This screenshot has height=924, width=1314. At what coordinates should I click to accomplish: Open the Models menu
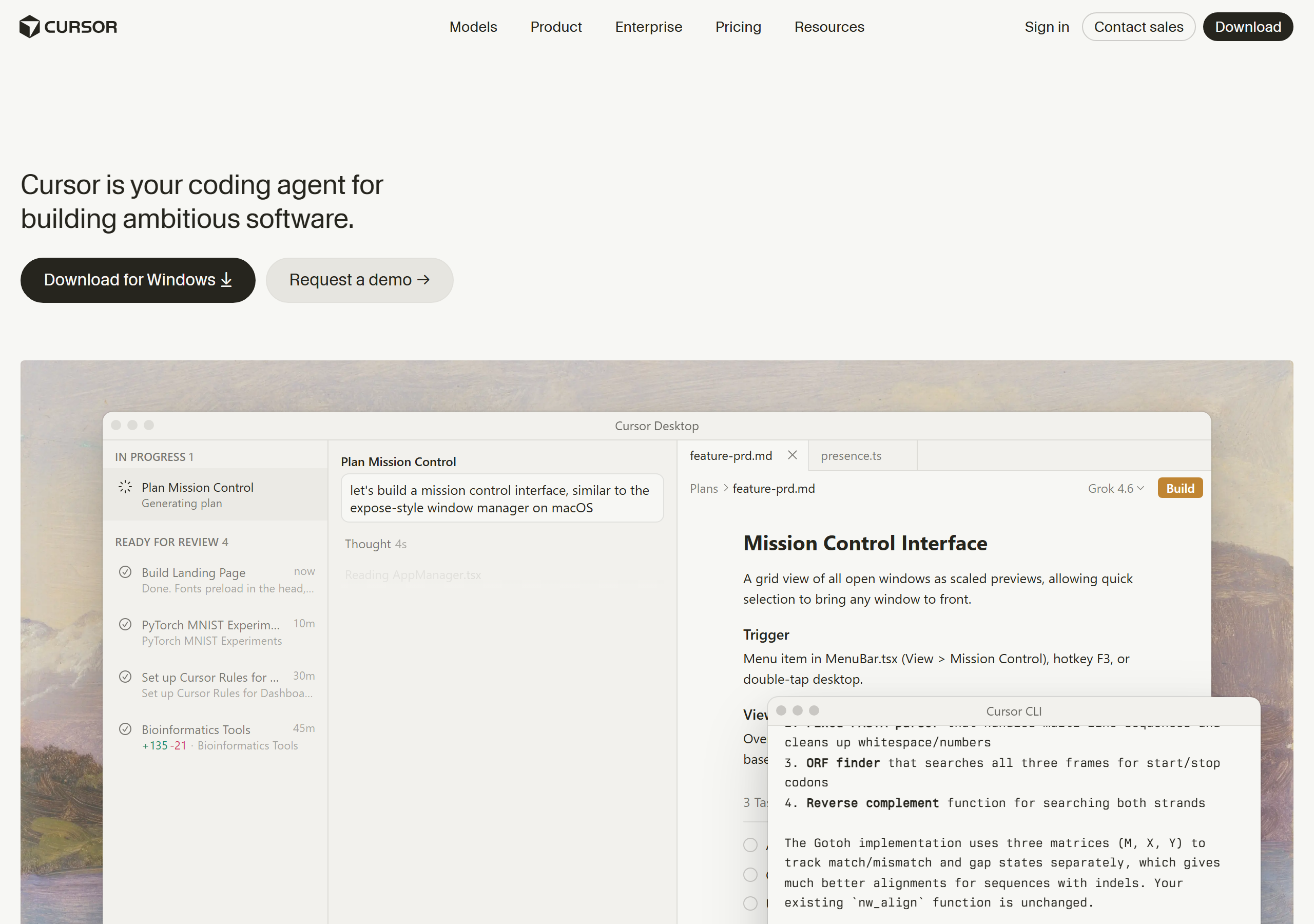[473, 27]
